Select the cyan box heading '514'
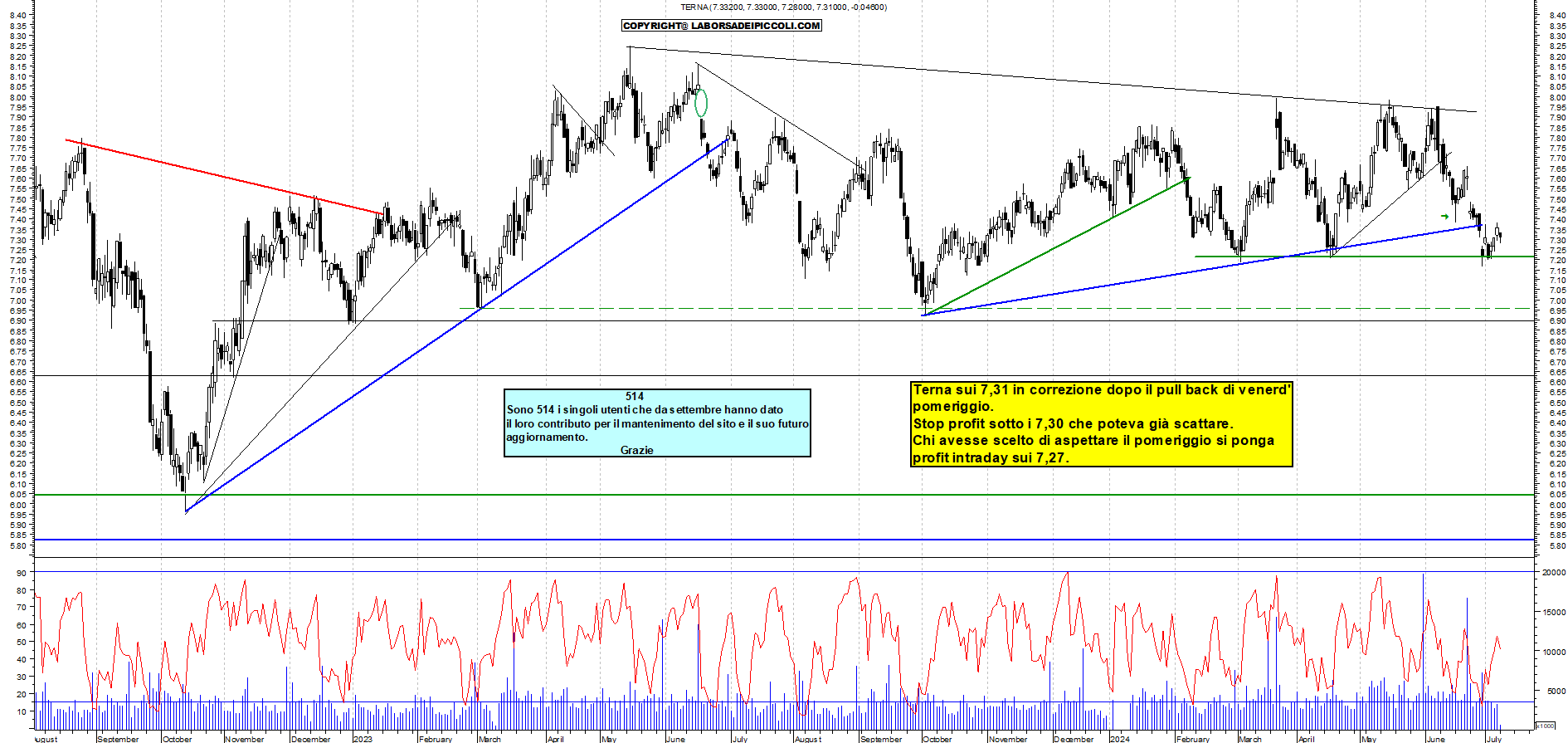 (635, 396)
